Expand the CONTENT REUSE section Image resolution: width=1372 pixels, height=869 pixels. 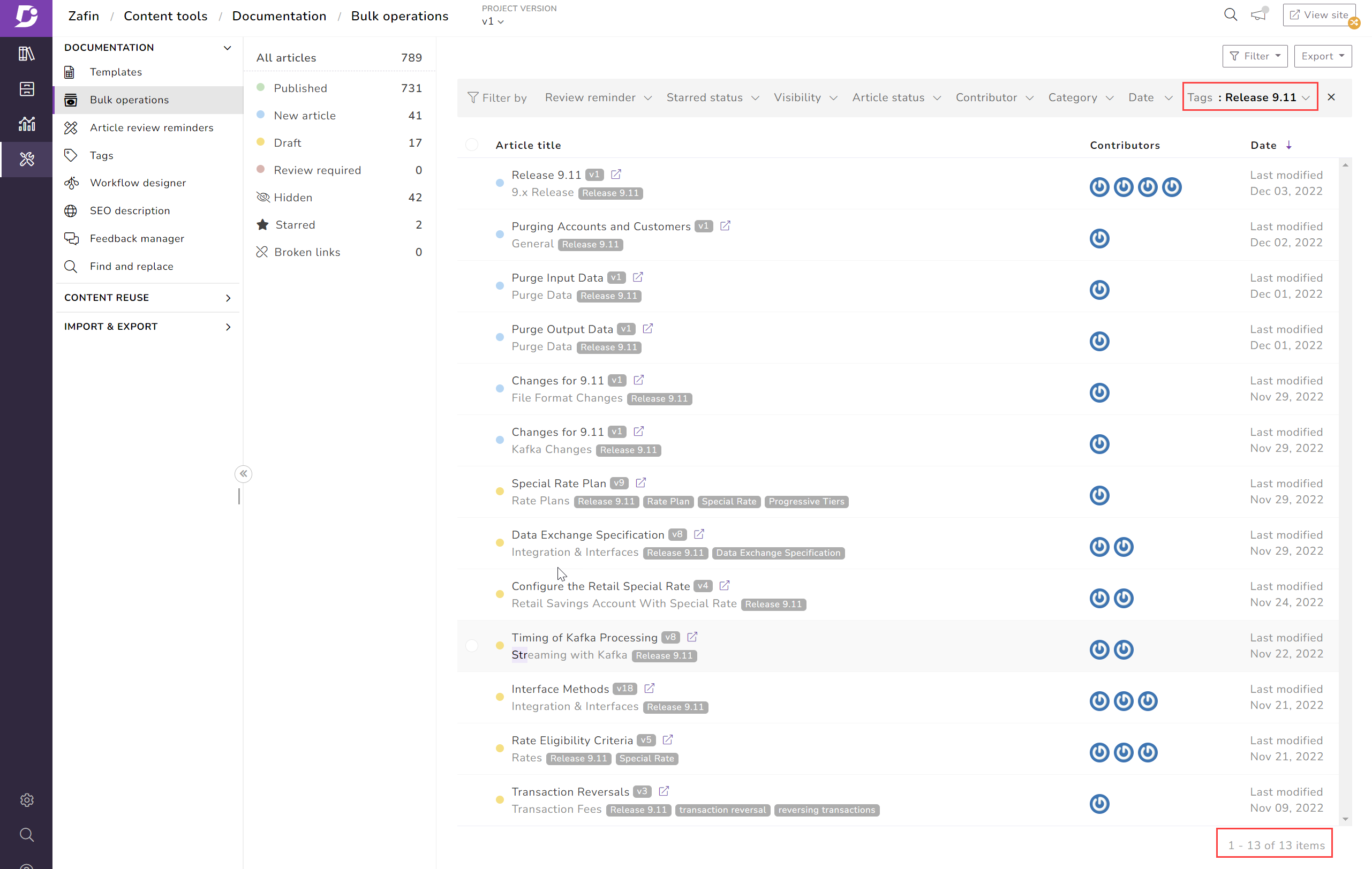click(x=228, y=298)
